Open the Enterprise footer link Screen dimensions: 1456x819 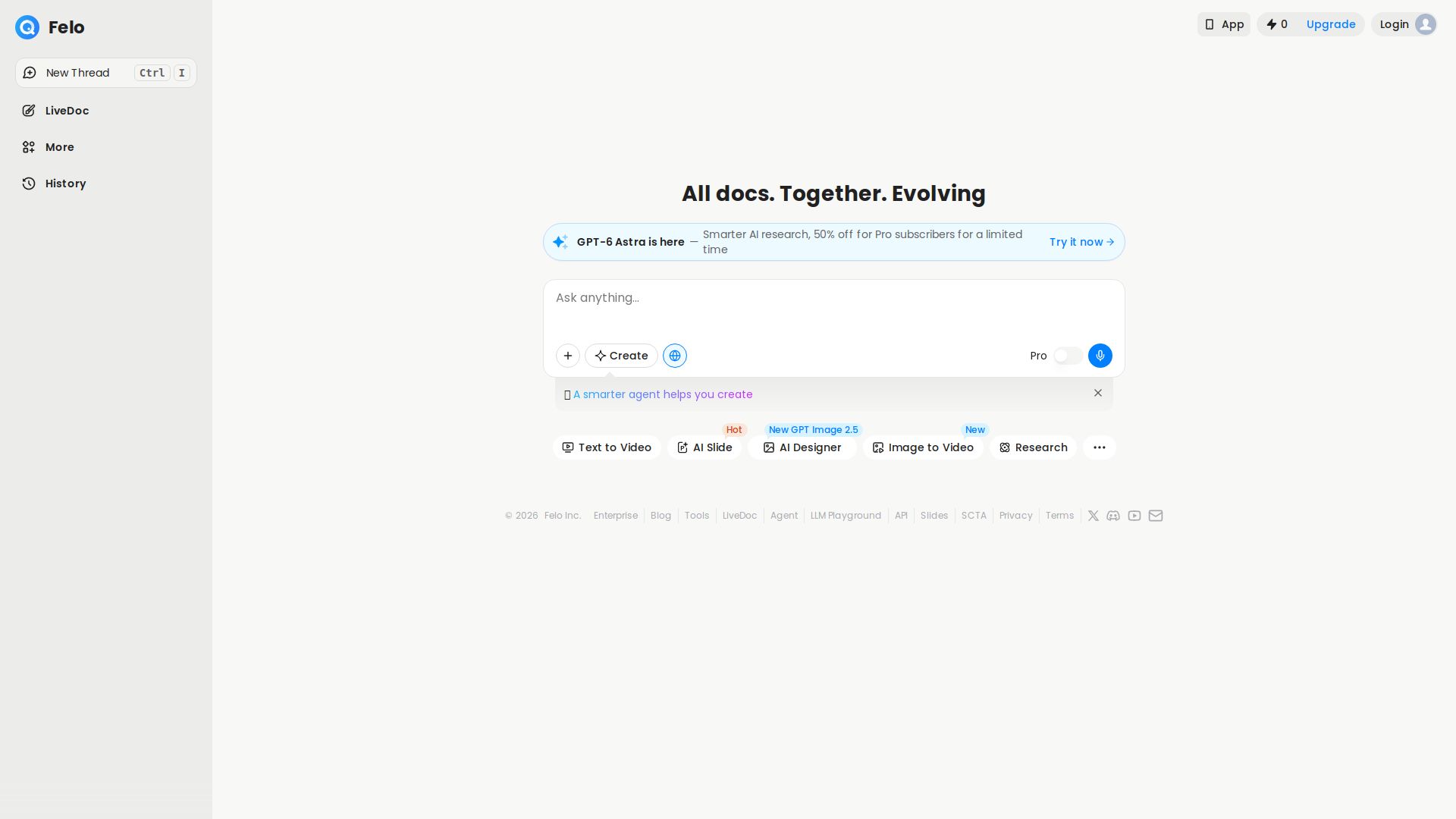tap(616, 516)
